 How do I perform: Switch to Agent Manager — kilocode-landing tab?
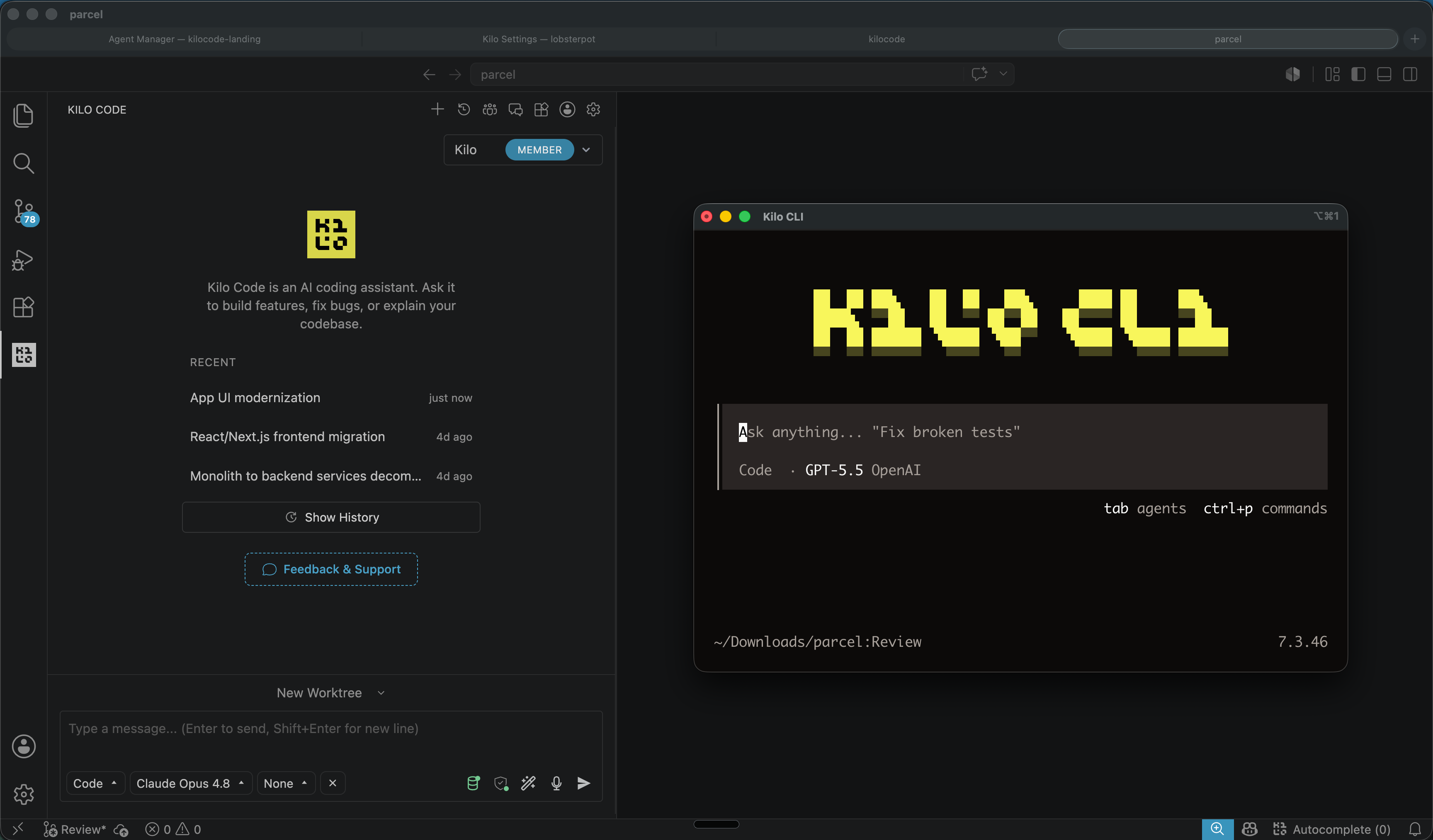(184, 39)
